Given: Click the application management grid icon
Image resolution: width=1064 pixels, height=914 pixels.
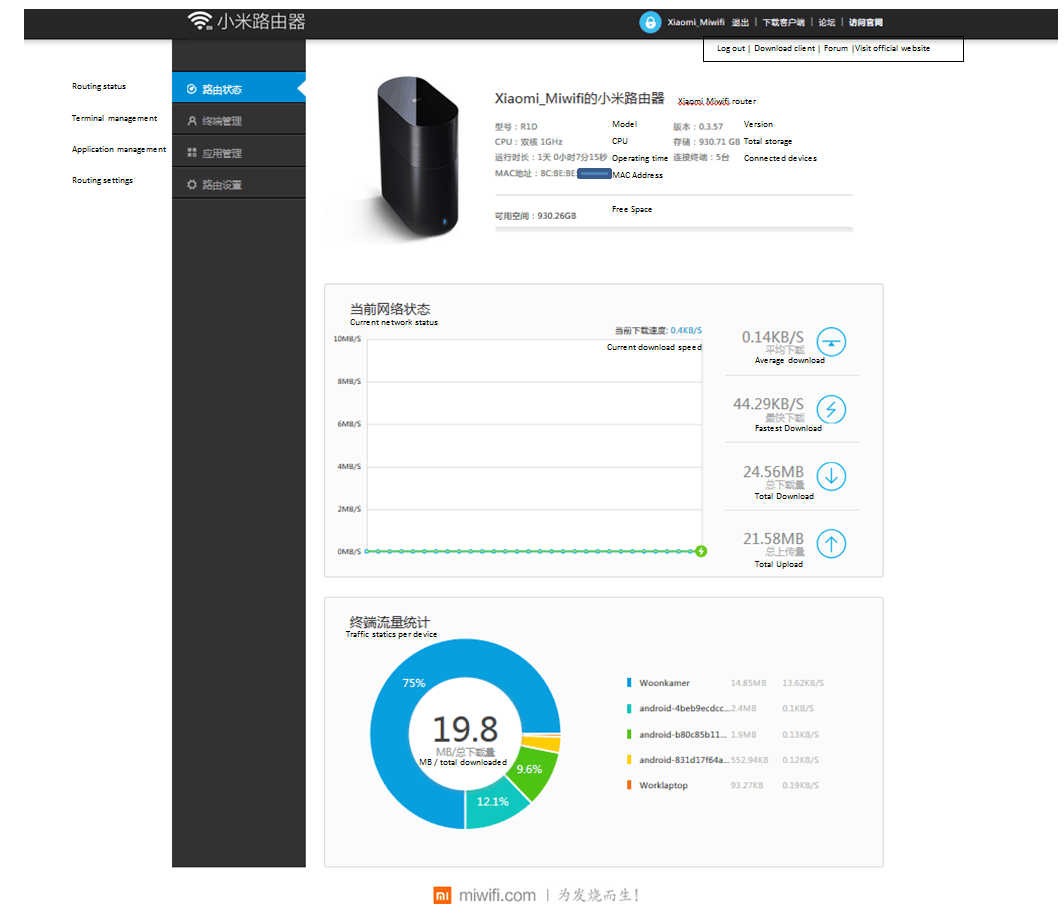Looking at the screenshot, I should click(192, 153).
